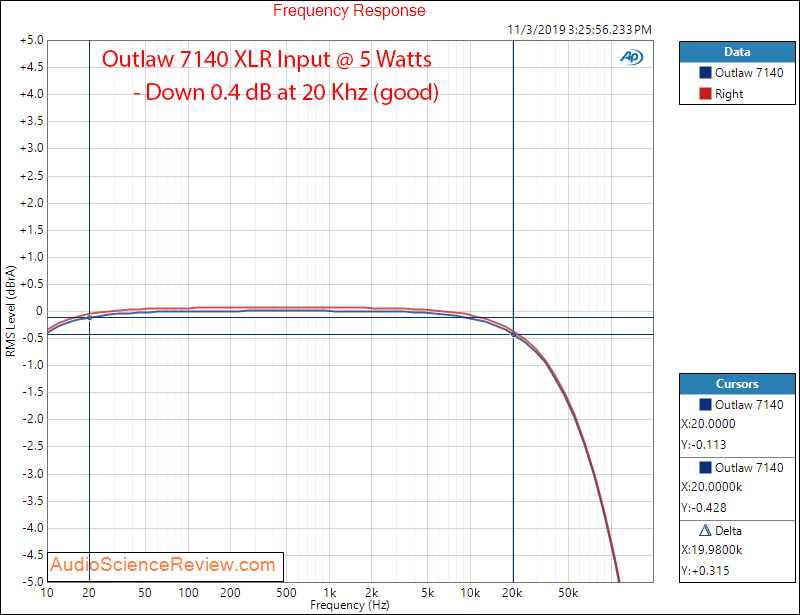The width and height of the screenshot is (800, 615).
Task: Click the red Frequency Response graph title
Action: click(x=349, y=10)
